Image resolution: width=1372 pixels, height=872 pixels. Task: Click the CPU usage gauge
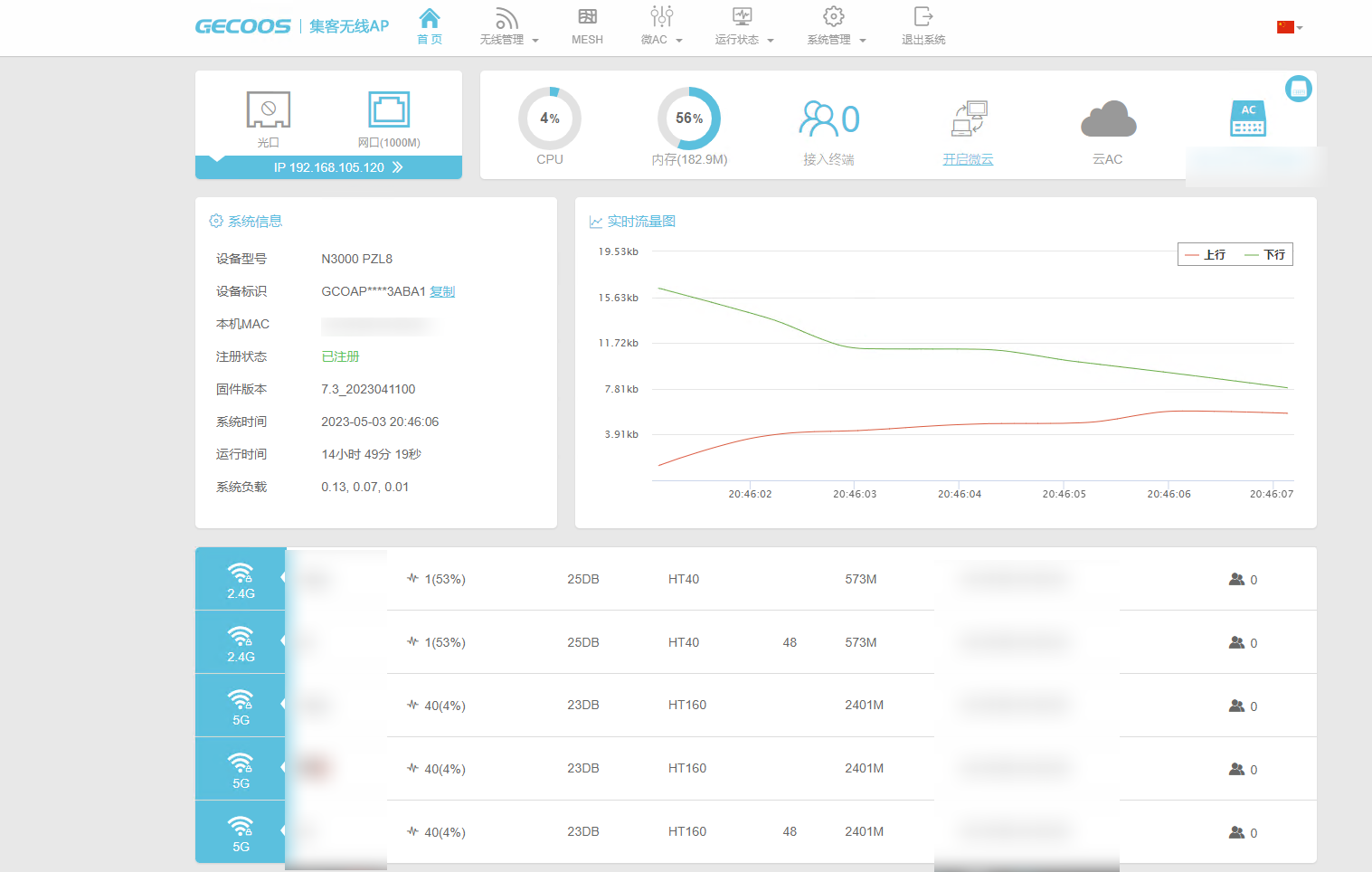coord(550,118)
